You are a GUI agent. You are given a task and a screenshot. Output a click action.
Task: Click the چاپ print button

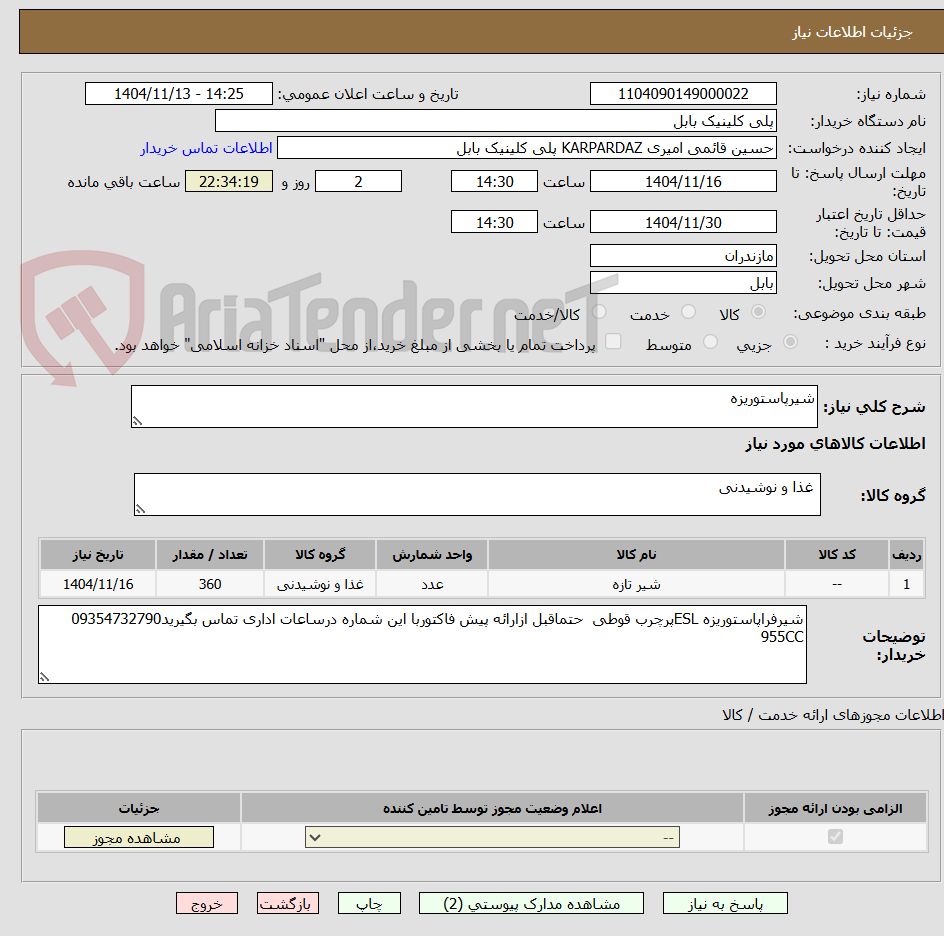[369, 903]
